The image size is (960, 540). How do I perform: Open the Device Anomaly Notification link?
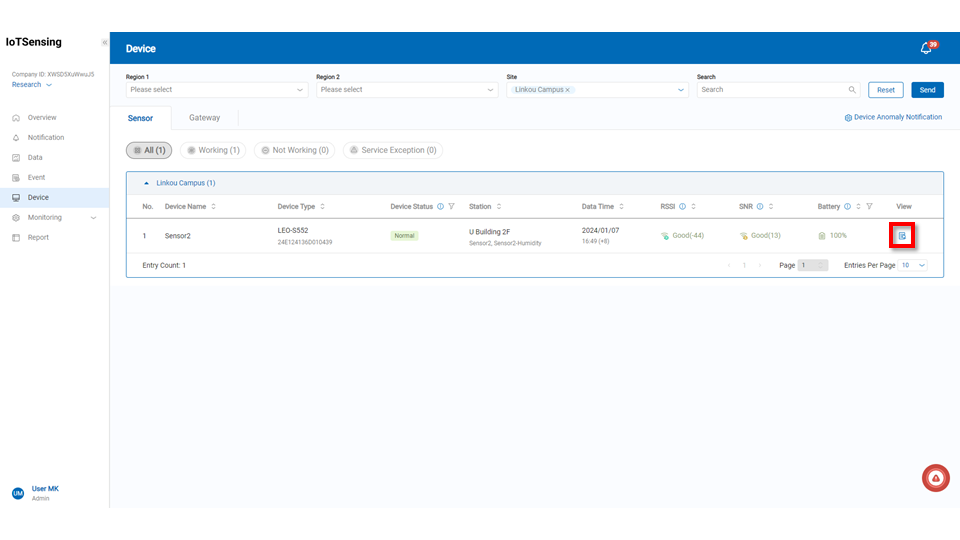tap(893, 117)
